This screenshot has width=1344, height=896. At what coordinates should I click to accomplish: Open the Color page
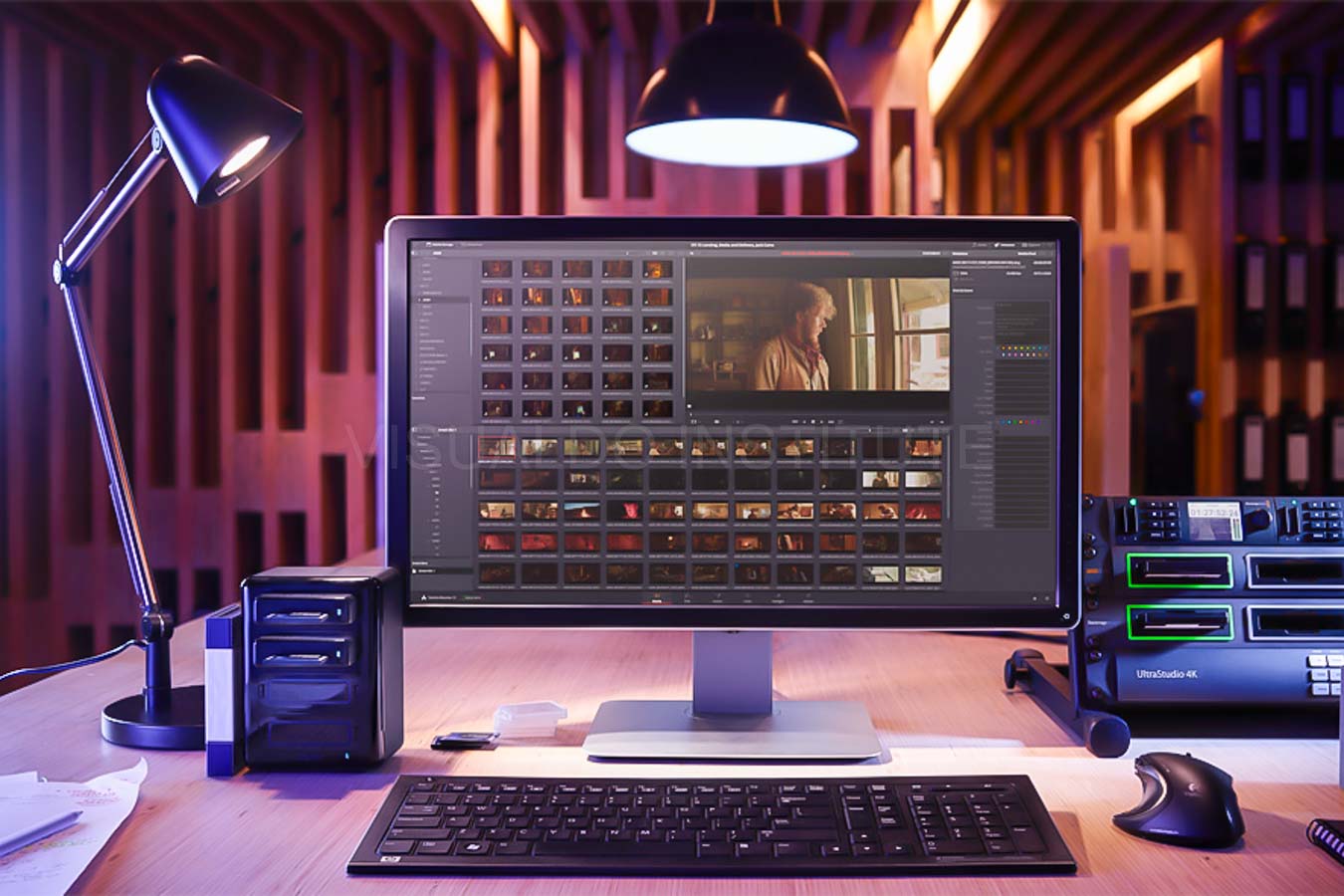coord(747,601)
